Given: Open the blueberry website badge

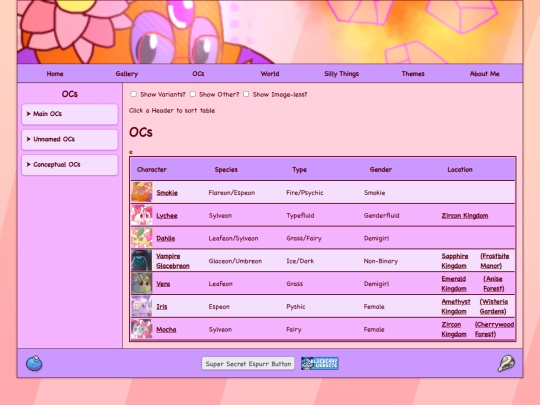Looking at the screenshot, I should pyautogui.click(x=320, y=363).
